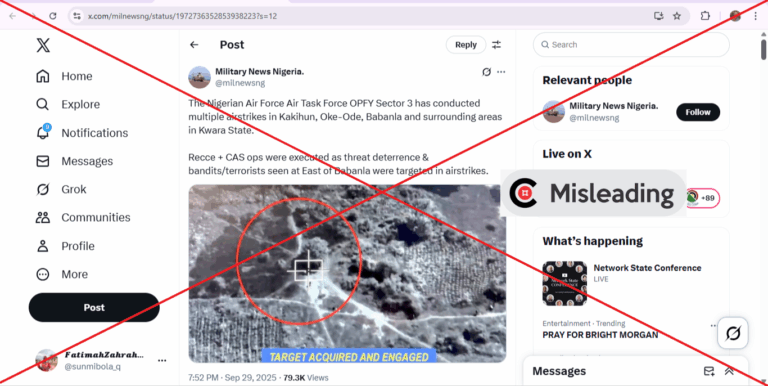Click the X logo icon

[x=43, y=45]
